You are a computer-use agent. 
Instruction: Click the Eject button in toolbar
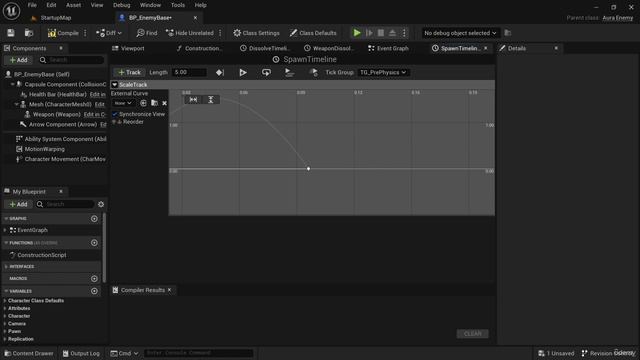392,33
